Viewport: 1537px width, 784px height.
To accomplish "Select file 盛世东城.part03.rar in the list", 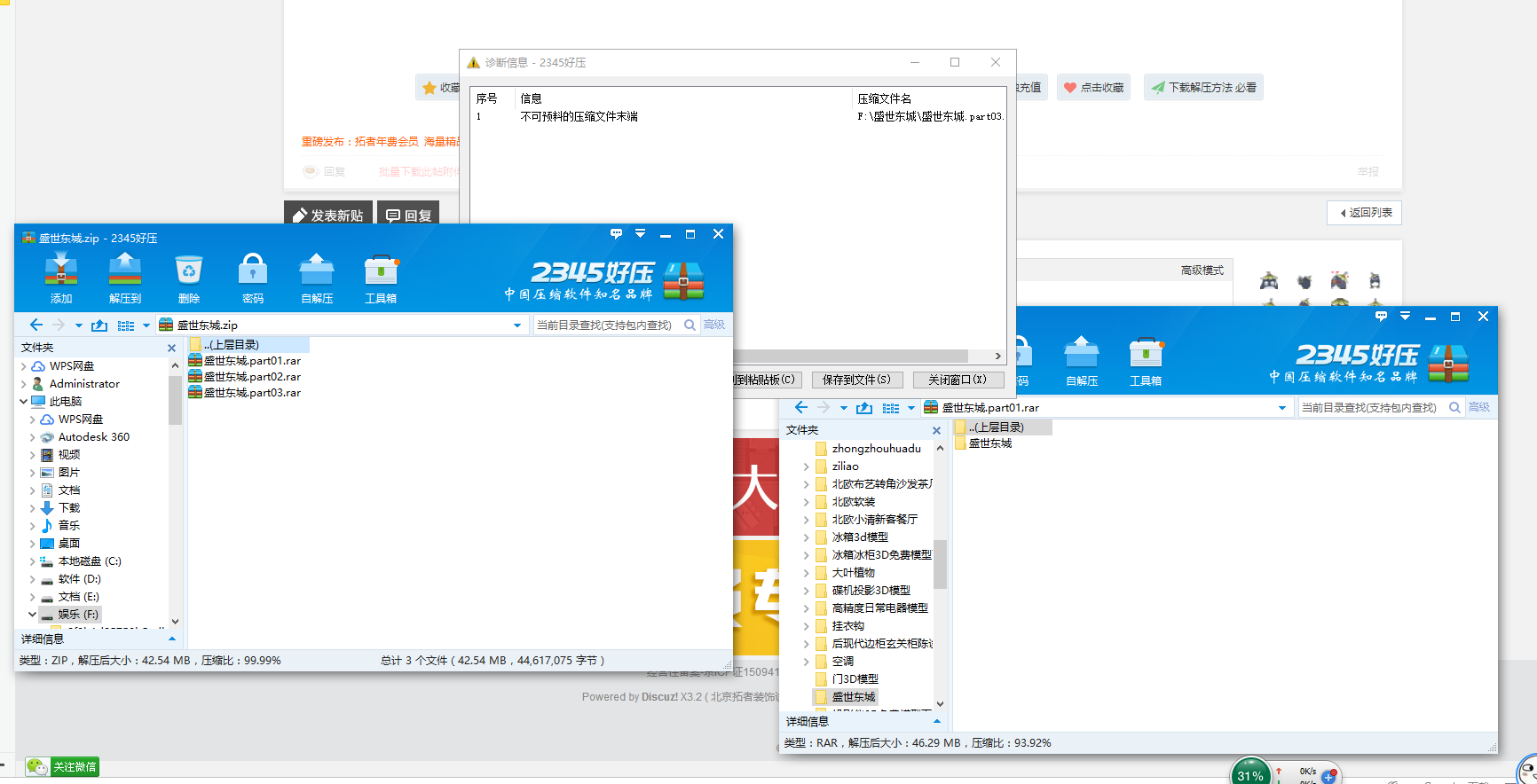I will [245, 393].
